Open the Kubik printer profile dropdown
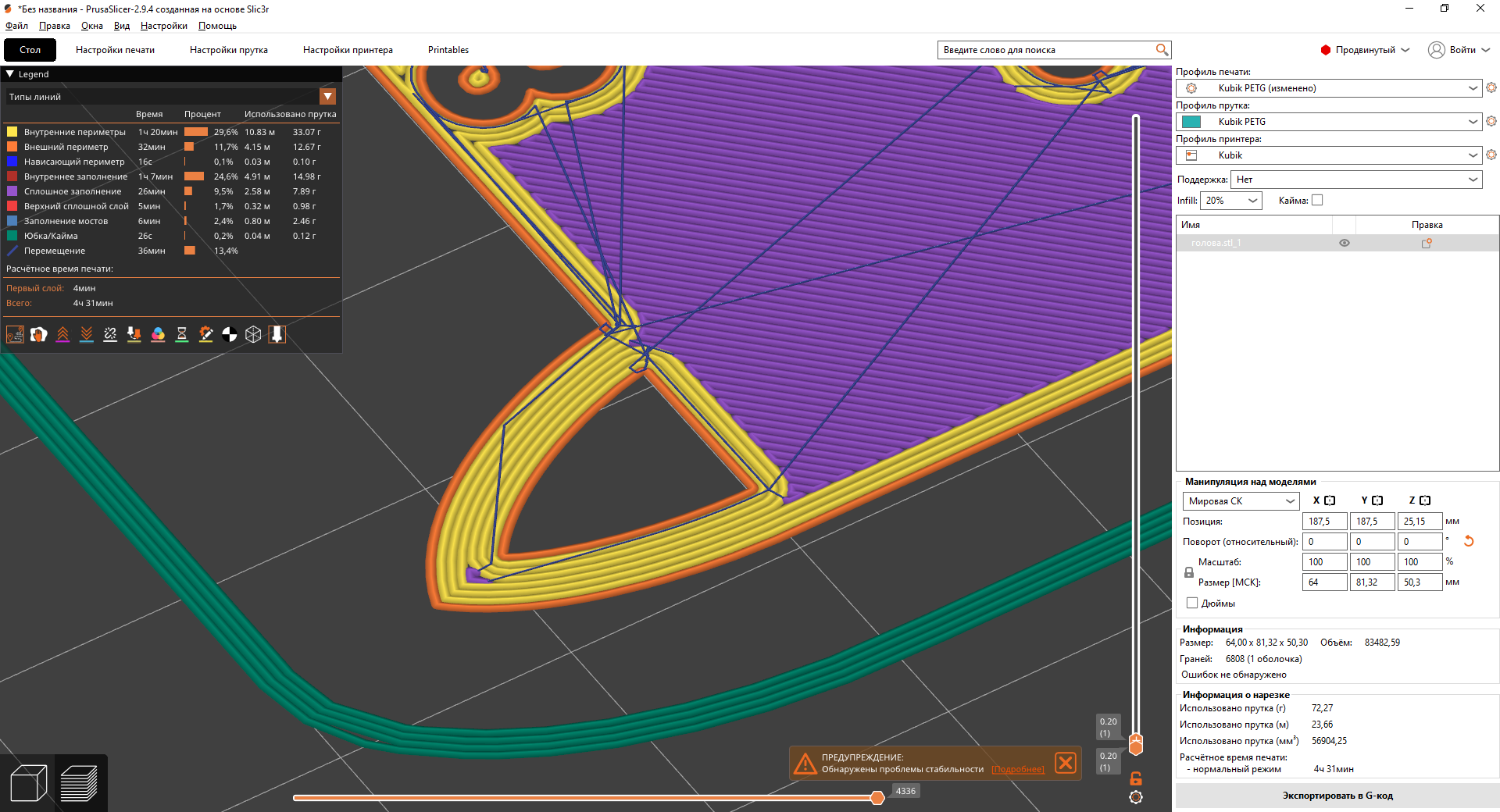The height and width of the screenshot is (812, 1500). pos(1328,155)
